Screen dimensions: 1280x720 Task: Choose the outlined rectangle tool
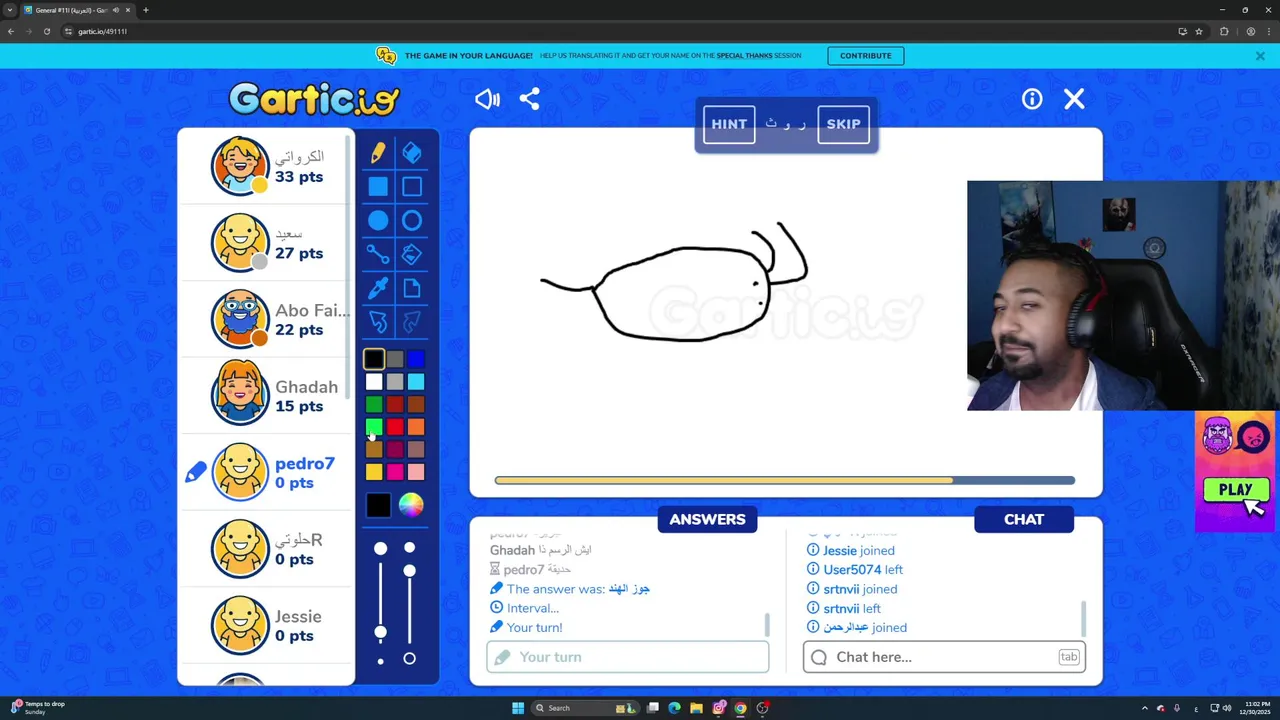pos(412,187)
